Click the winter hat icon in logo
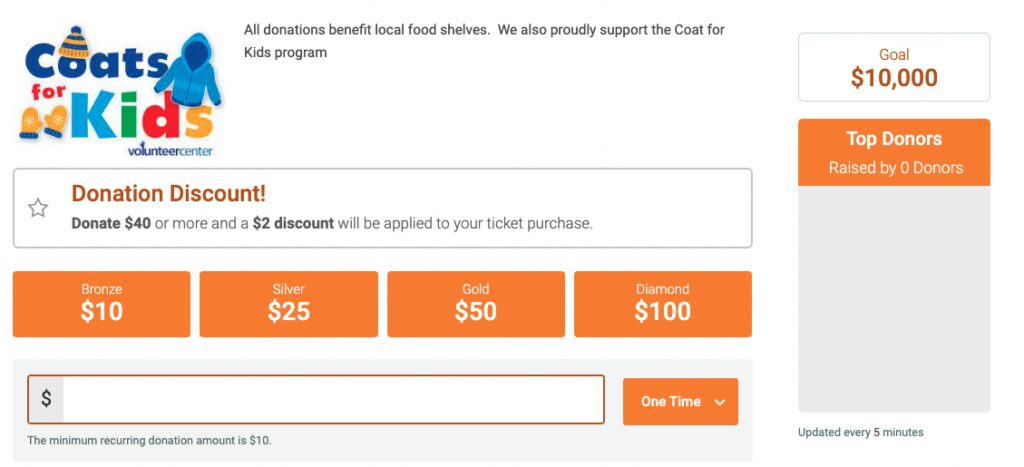 pyautogui.click(x=74, y=42)
